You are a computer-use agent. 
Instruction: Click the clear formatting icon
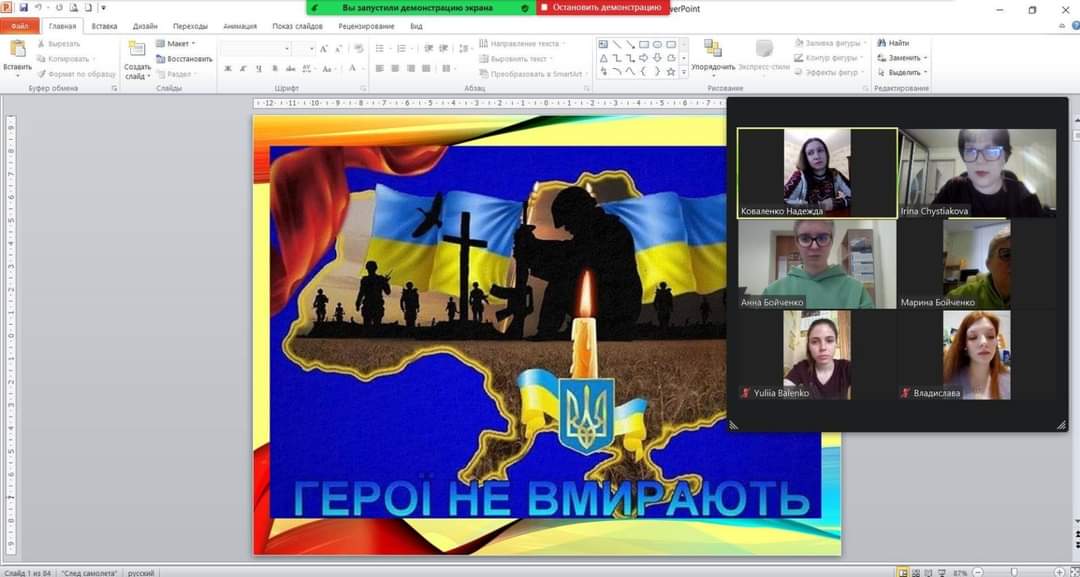point(358,49)
